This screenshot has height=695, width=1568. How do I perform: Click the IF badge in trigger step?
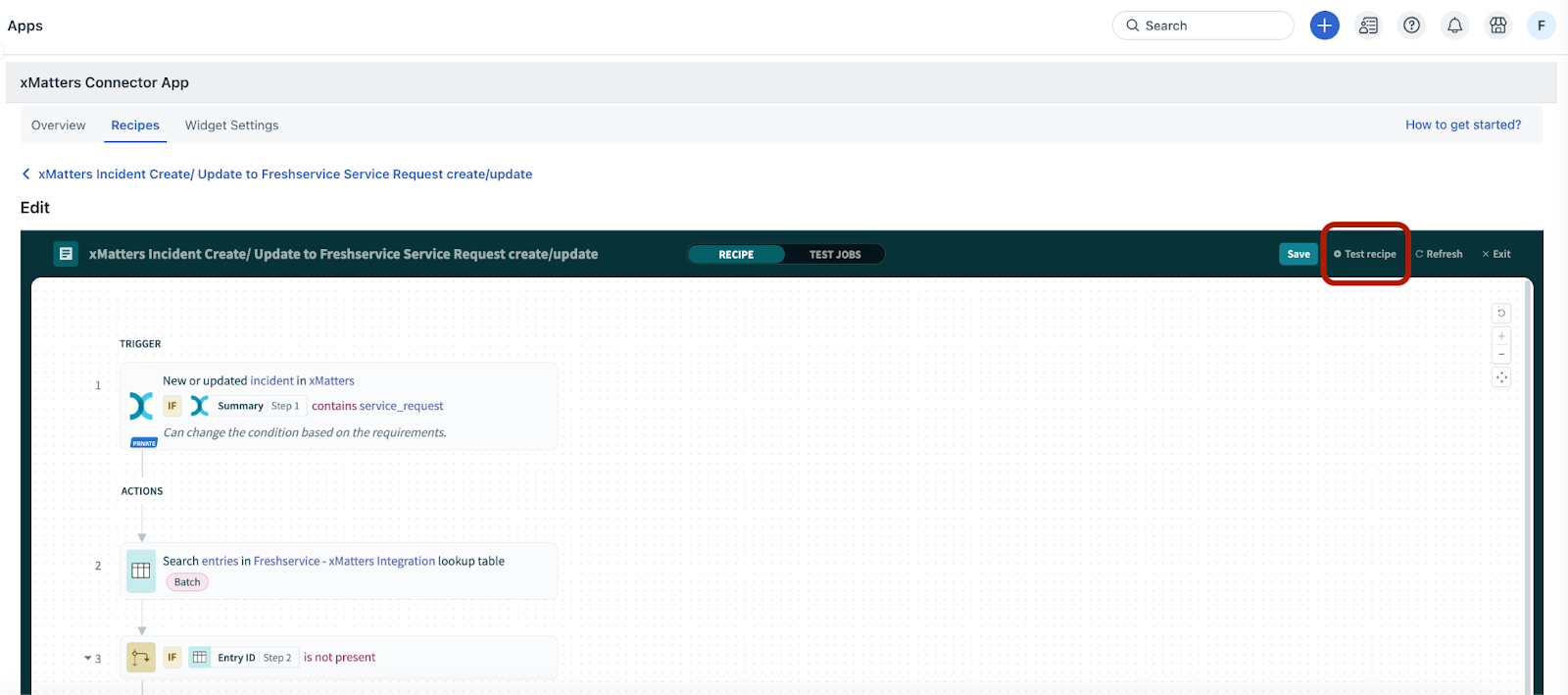coord(172,406)
